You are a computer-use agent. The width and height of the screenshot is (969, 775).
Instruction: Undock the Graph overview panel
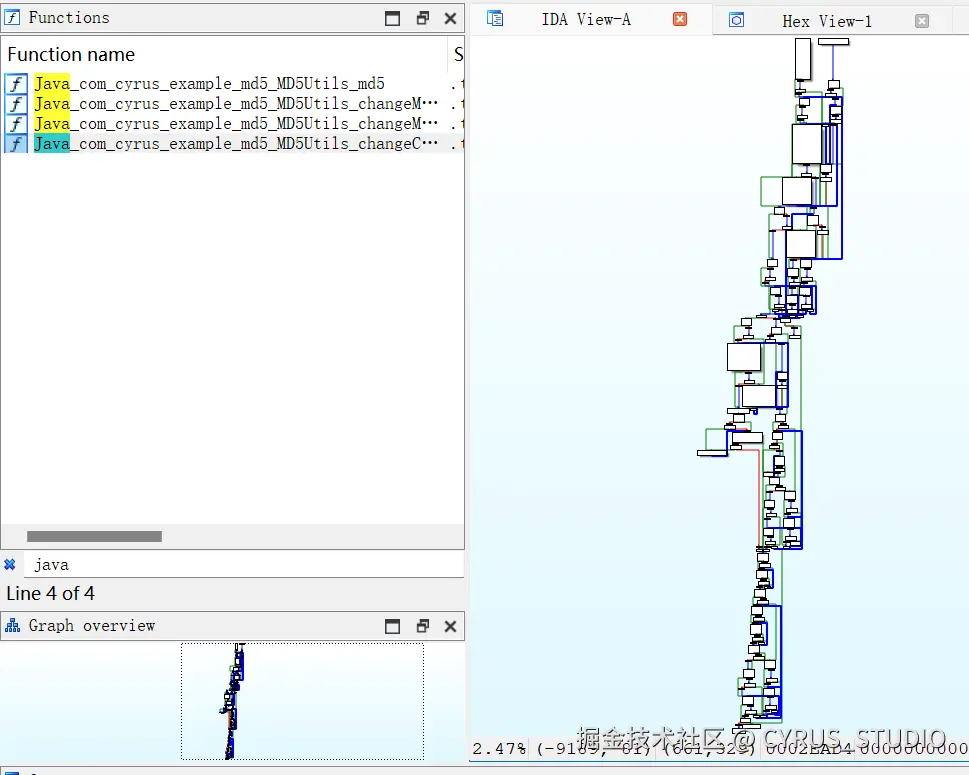(x=423, y=626)
